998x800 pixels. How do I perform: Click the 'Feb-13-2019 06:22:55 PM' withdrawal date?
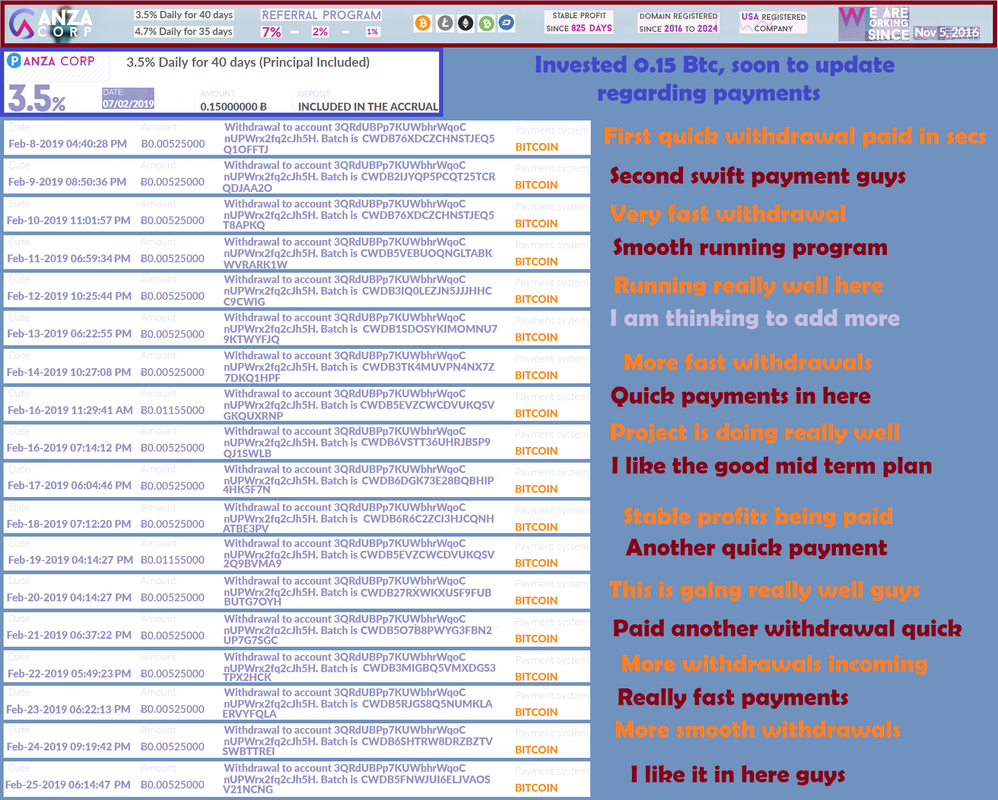click(x=69, y=333)
